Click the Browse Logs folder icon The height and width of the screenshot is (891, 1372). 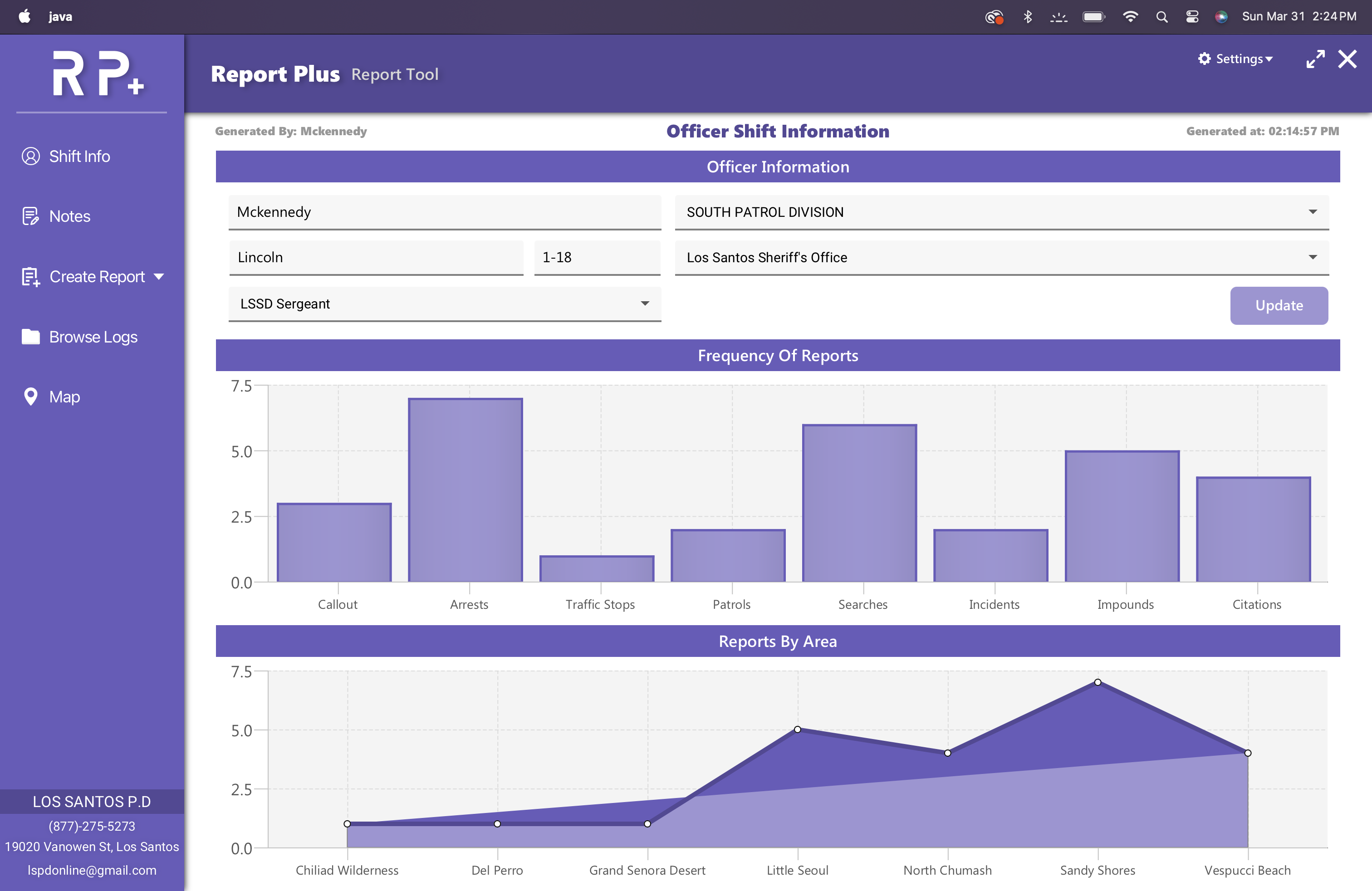(x=30, y=337)
